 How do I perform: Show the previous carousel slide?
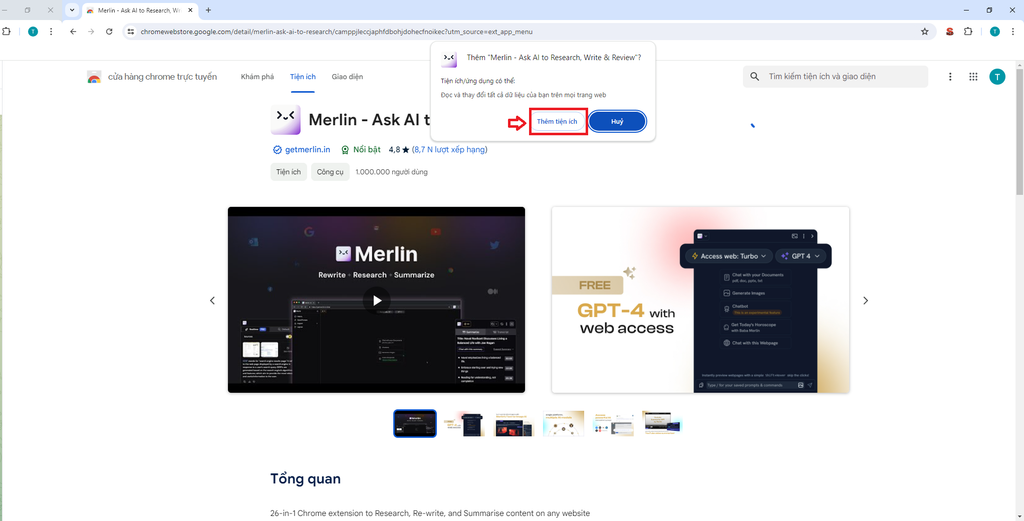click(x=212, y=300)
